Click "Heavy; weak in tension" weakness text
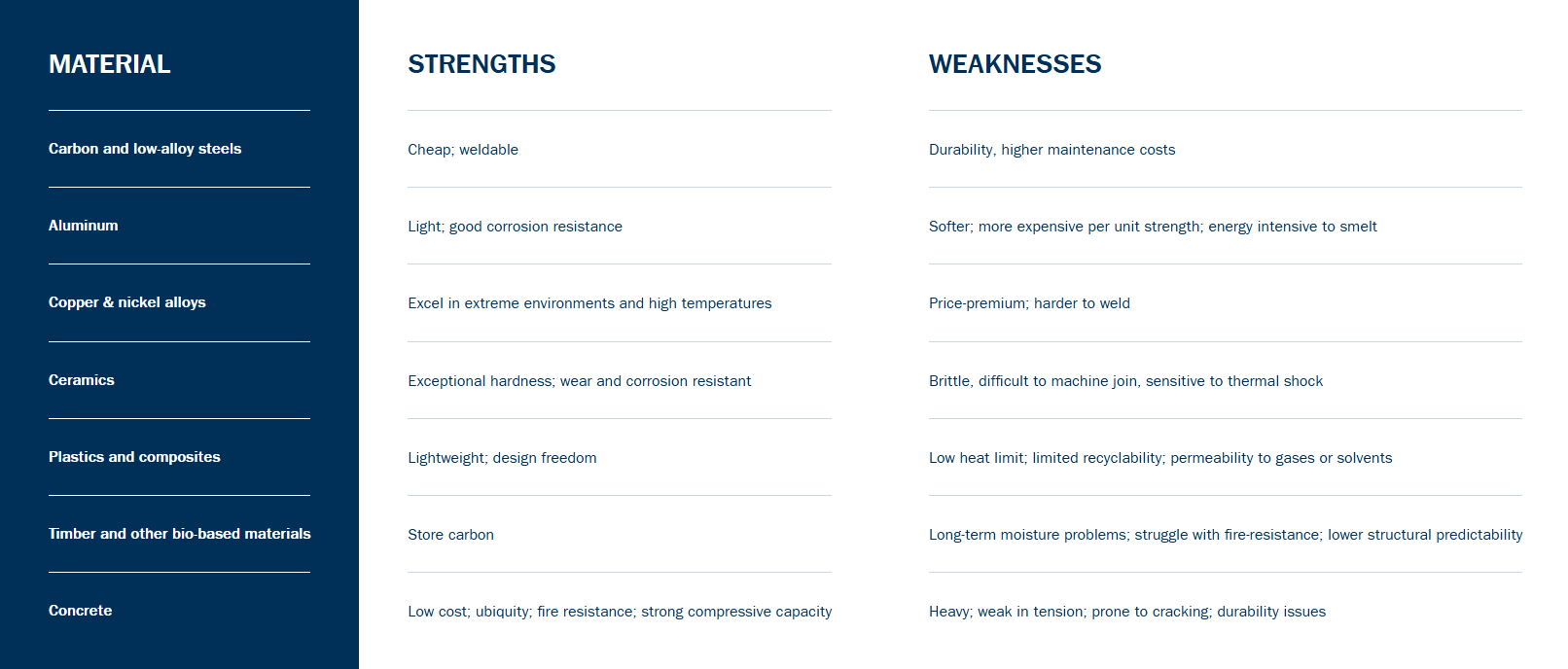Screen dimensions: 1568x669 [x=1126, y=612]
